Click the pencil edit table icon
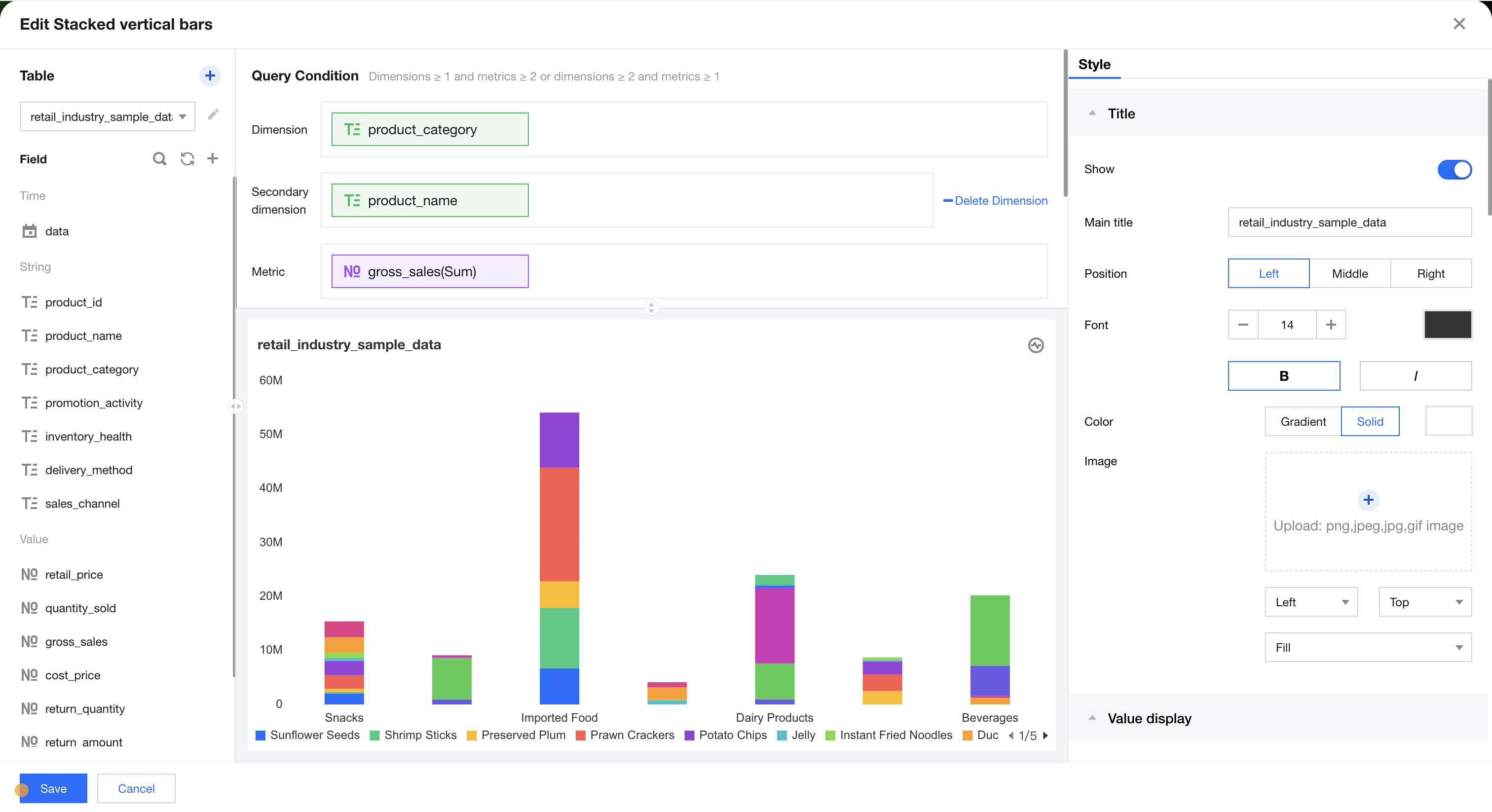Image resolution: width=1492 pixels, height=812 pixels. point(213,114)
